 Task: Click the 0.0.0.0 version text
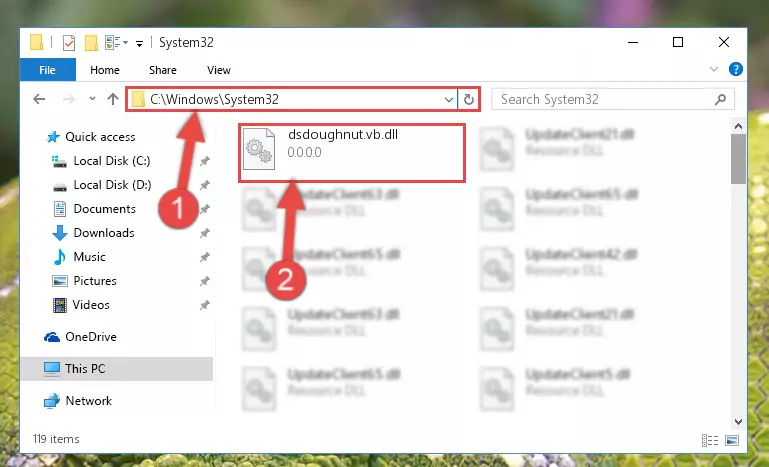coord(305,153)
